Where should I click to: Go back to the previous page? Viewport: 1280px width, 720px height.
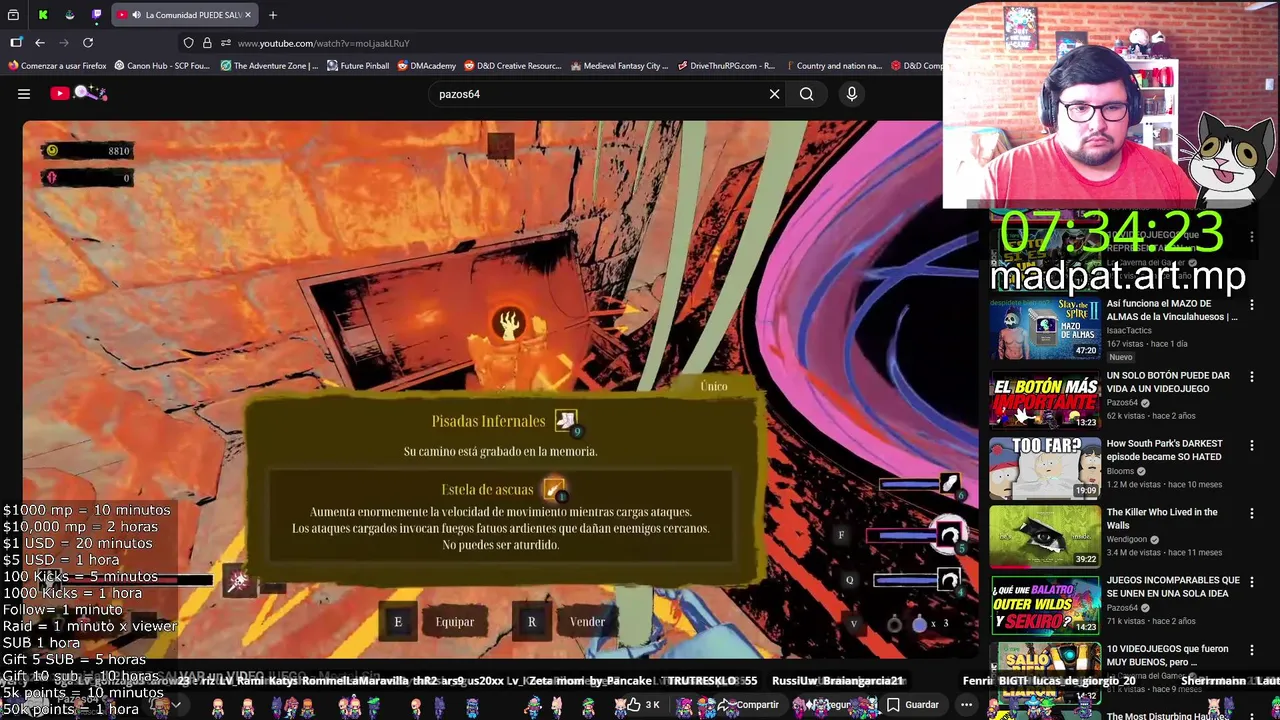[40, 43]
